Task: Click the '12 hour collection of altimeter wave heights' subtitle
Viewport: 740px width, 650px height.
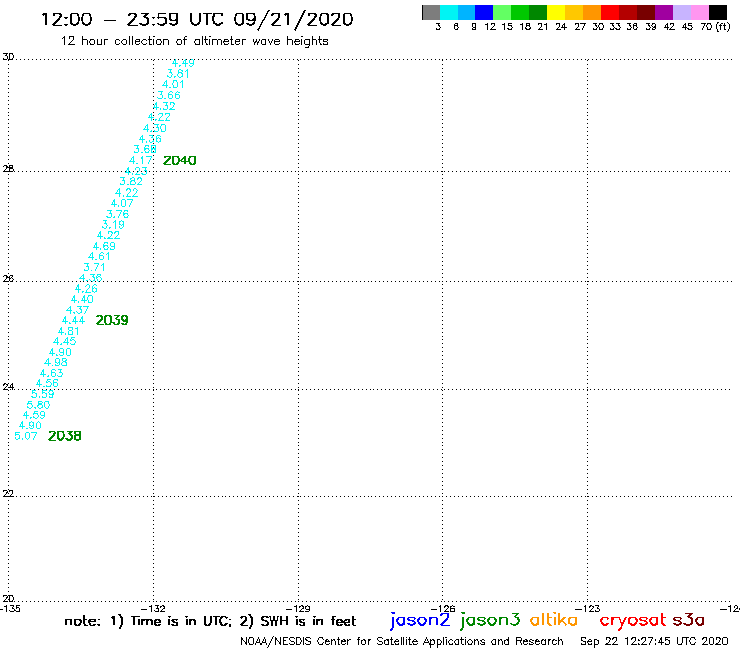Action: (194, 41)
